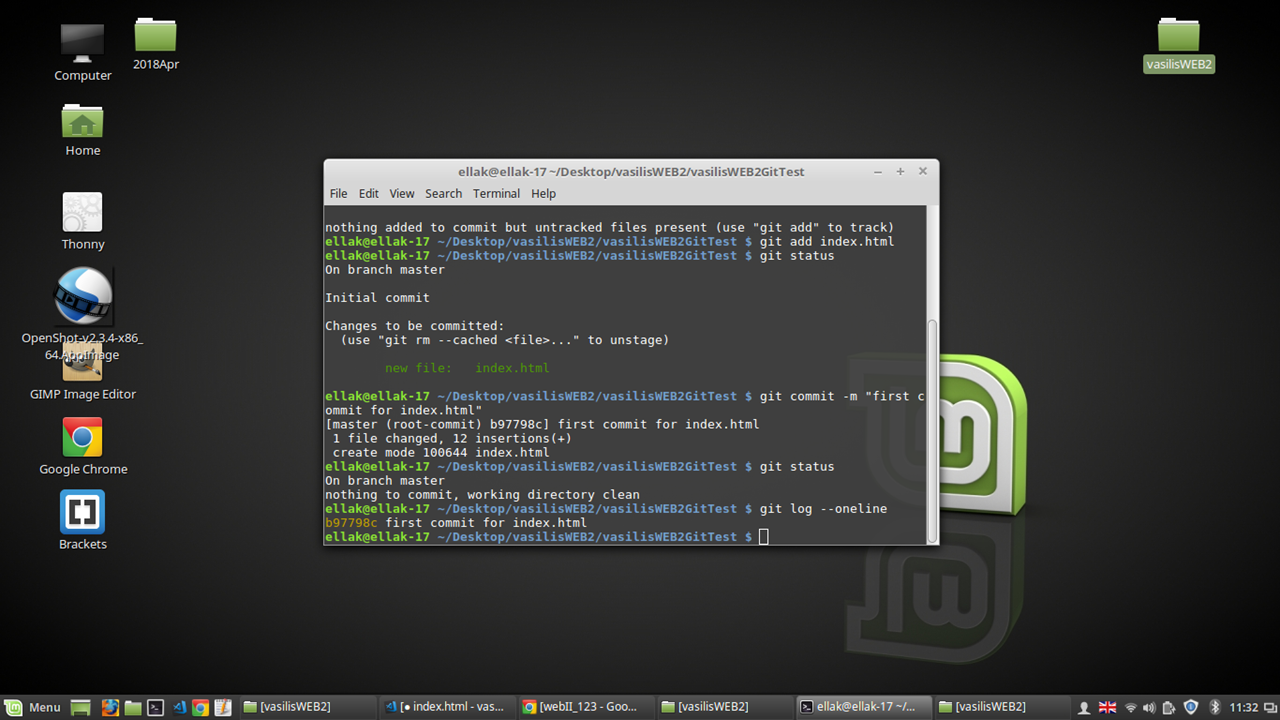The width and height of the screenshot is (1280, 720).
Task: Click the '1 file changed, 12 insertions(+)' line
Action: click(452, 439)
